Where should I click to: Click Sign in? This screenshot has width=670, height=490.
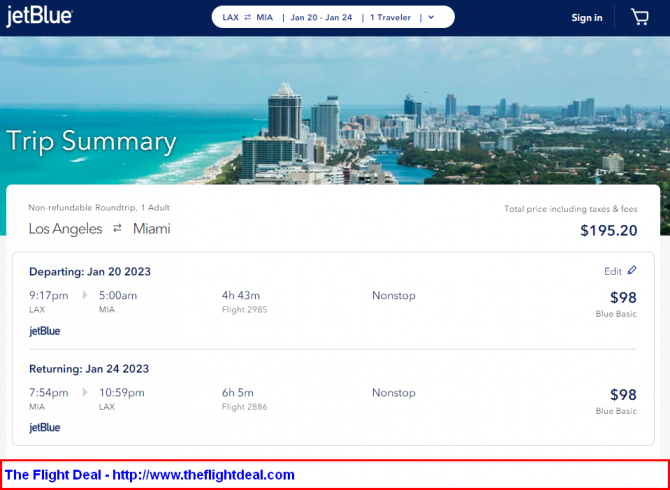pos(587,18)
